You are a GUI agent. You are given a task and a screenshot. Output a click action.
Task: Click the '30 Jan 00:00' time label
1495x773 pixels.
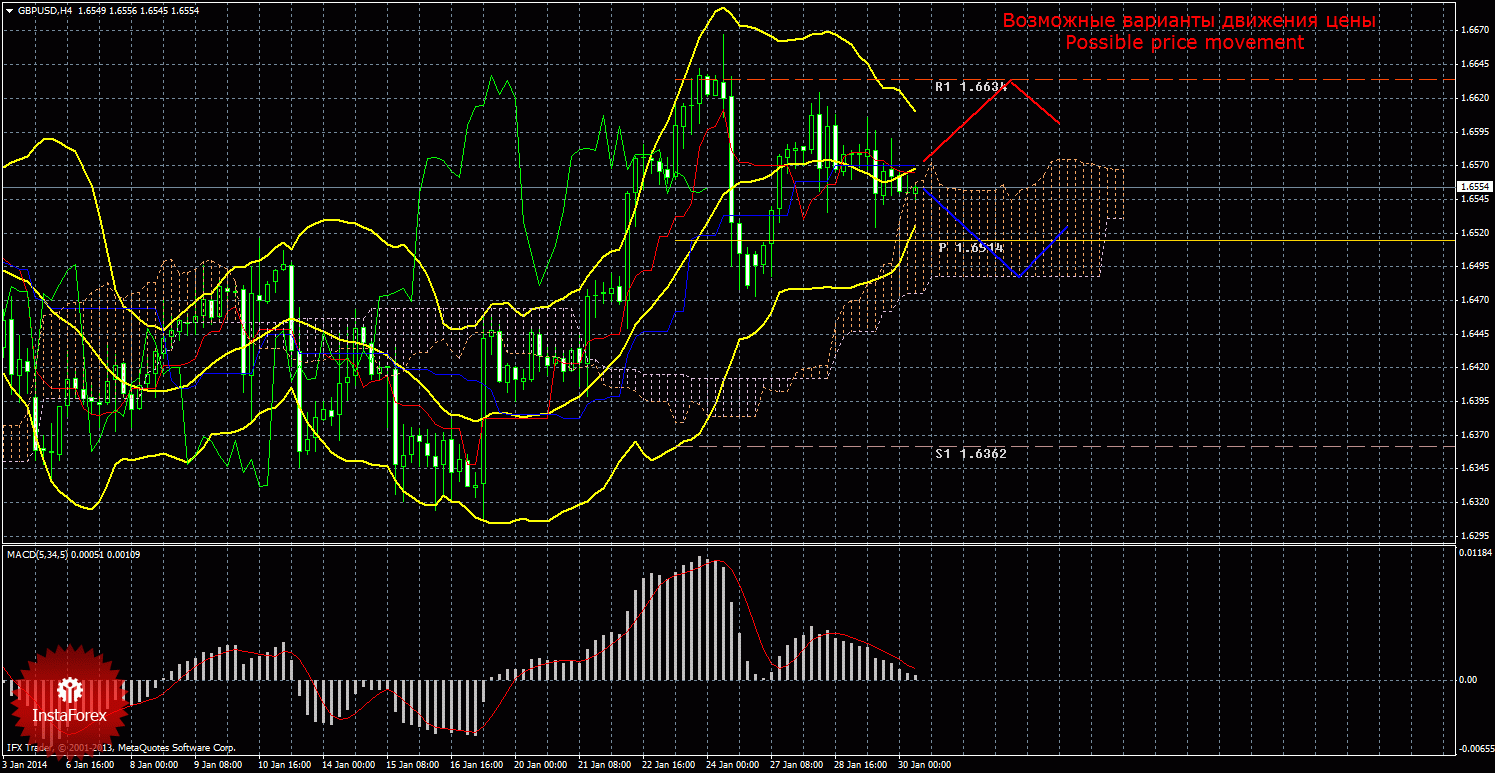pyautogui.click(x=924, y=765)
